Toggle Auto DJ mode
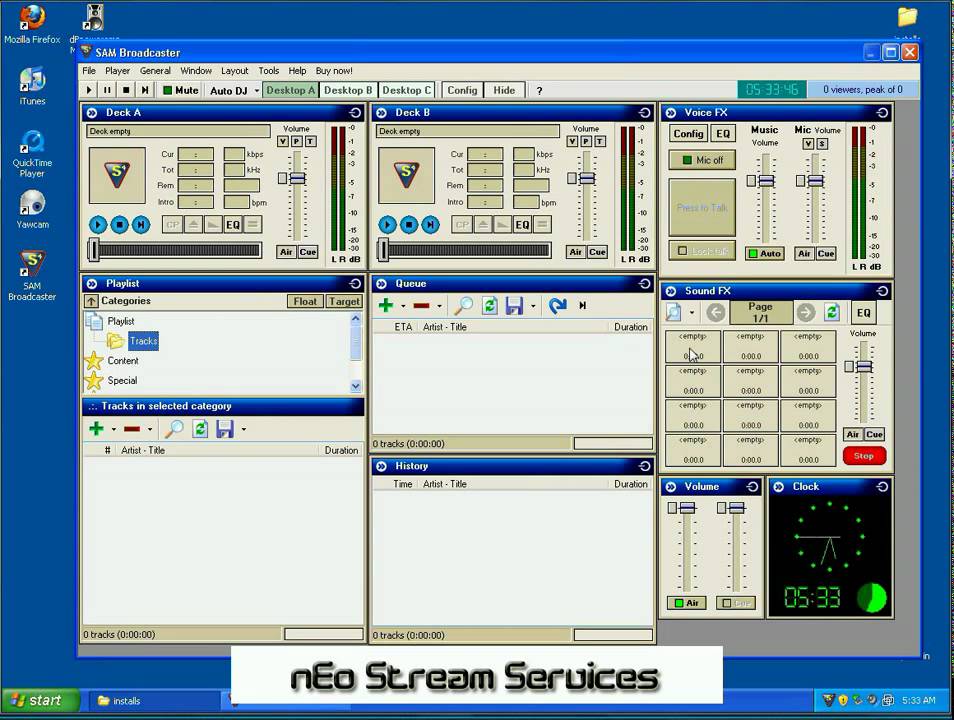Screen dimensions: 954x720 229,91
